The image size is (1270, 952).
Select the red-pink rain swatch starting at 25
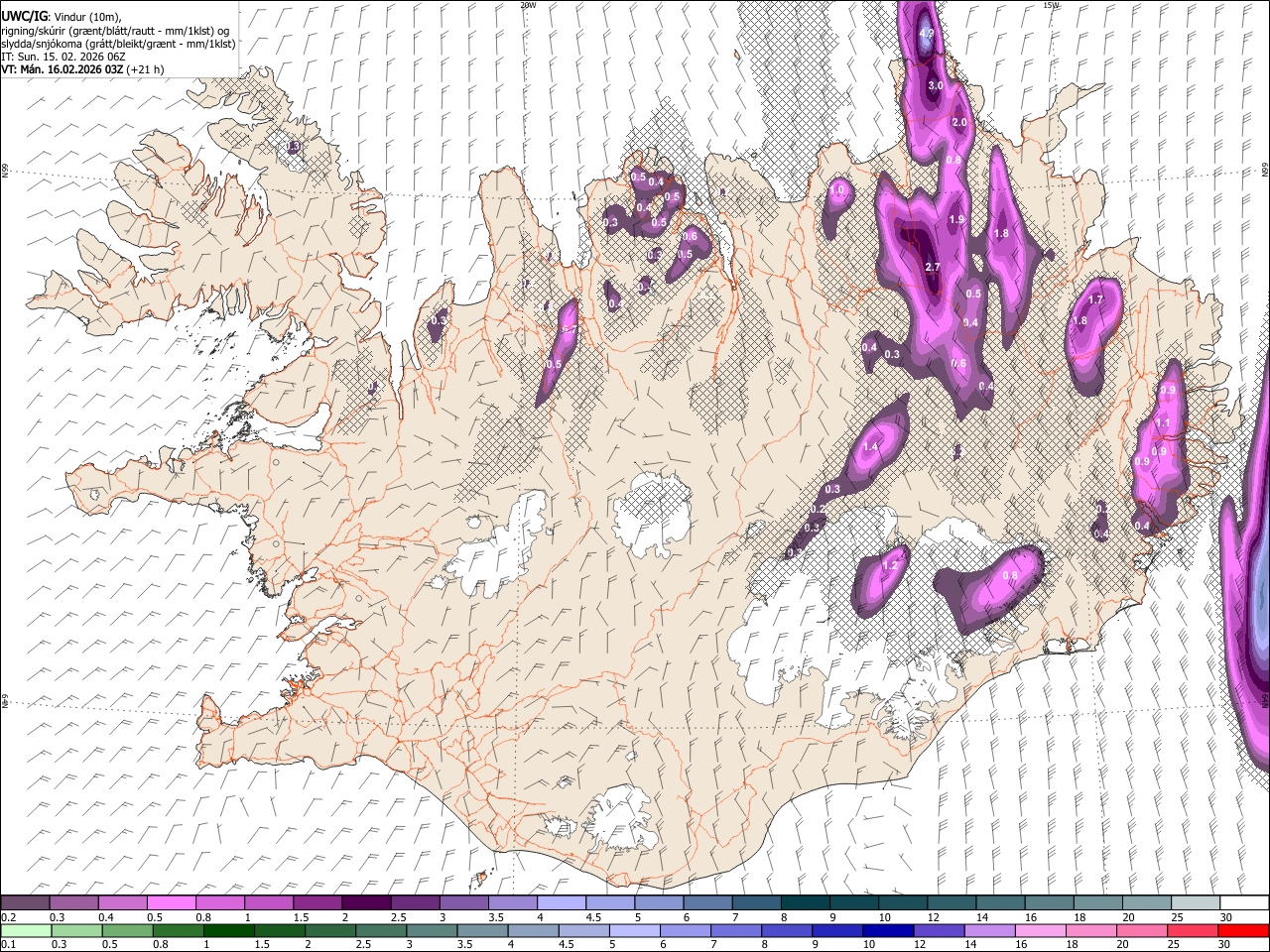point(1192,930)
